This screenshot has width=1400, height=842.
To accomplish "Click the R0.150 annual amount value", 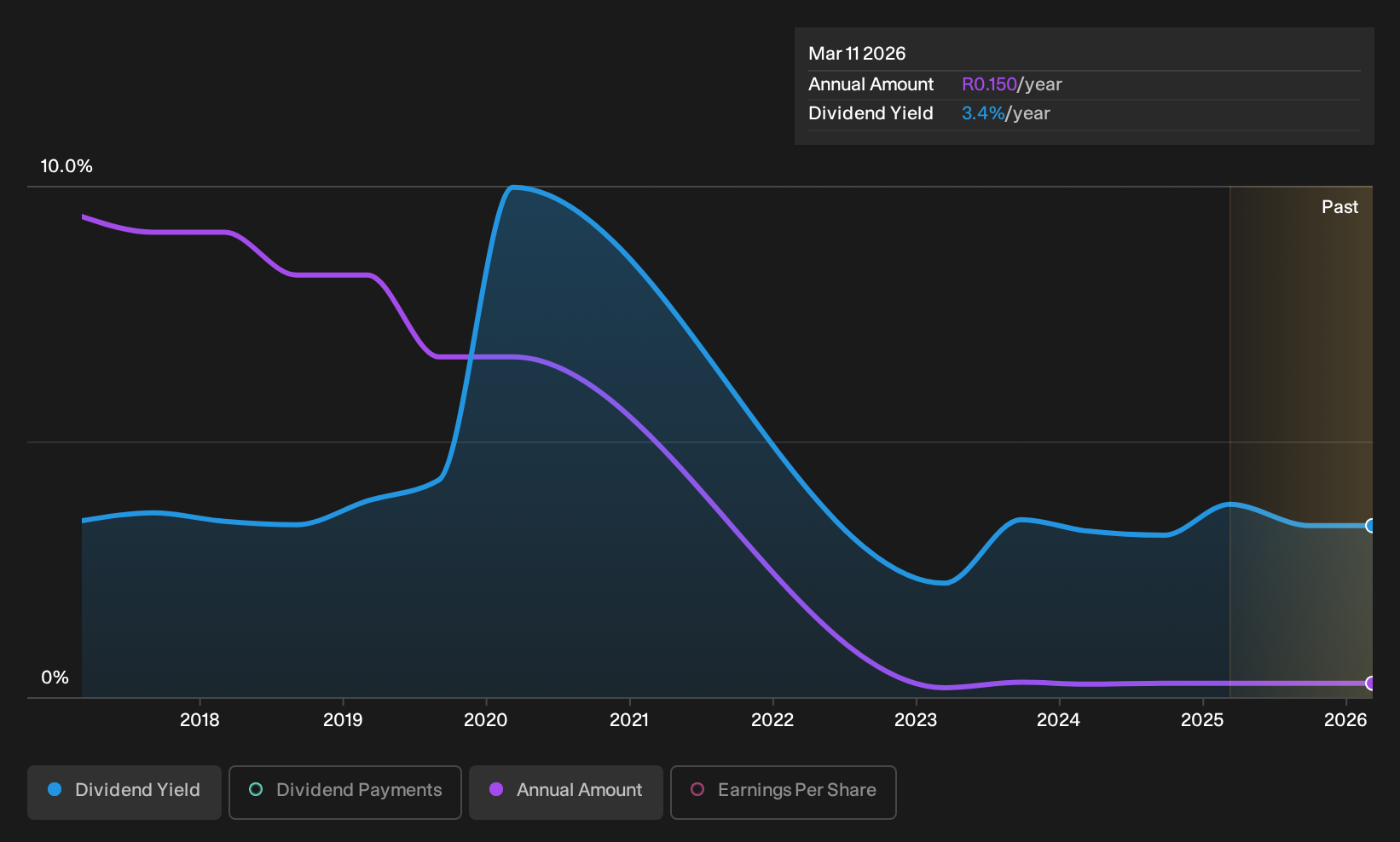I will [989, 84].
